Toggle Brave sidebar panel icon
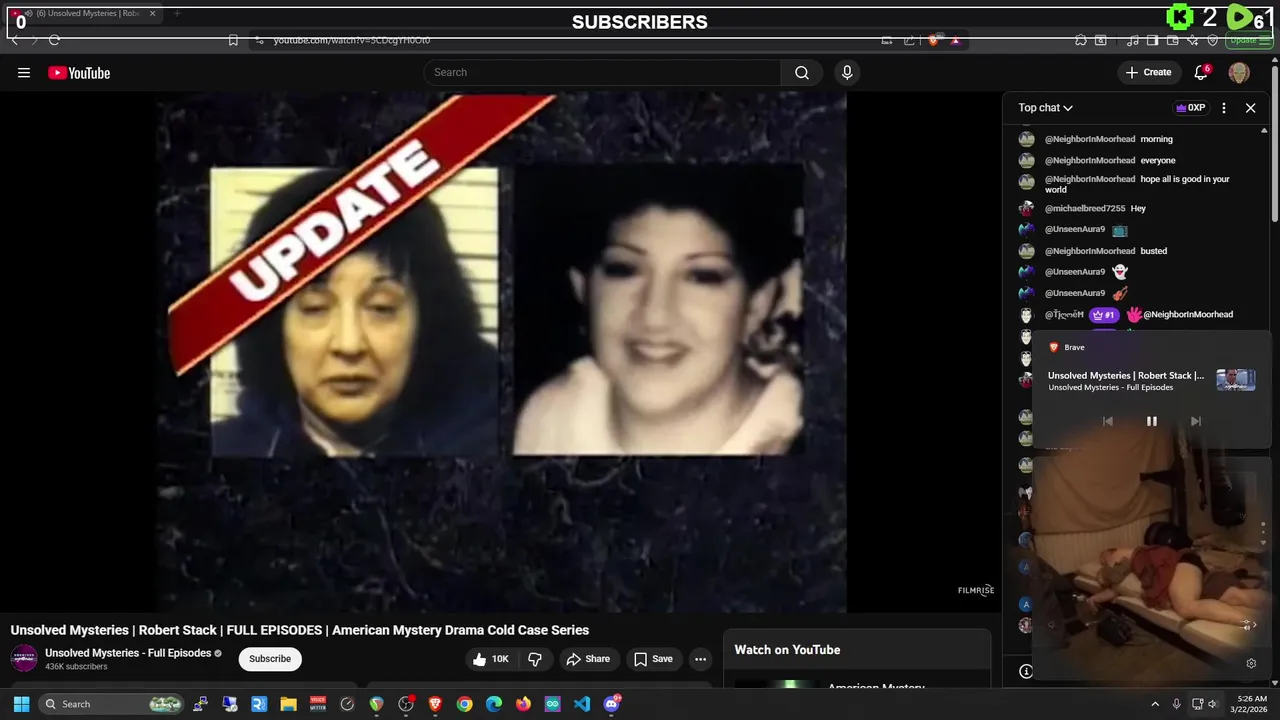The image size is (1280, 720). point(1152,40)
